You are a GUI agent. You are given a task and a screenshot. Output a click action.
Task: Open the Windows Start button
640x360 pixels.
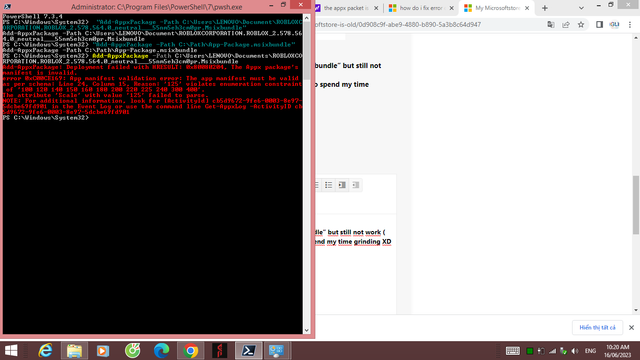point(11,351)
